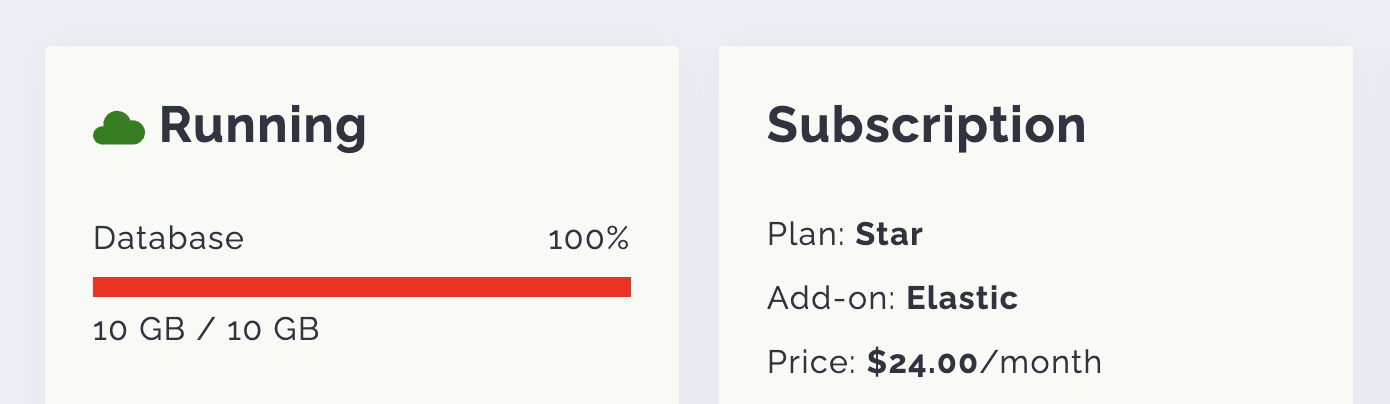1390x404 pixels.
Task: Click the red database usage bar
Action: point(361,287)
